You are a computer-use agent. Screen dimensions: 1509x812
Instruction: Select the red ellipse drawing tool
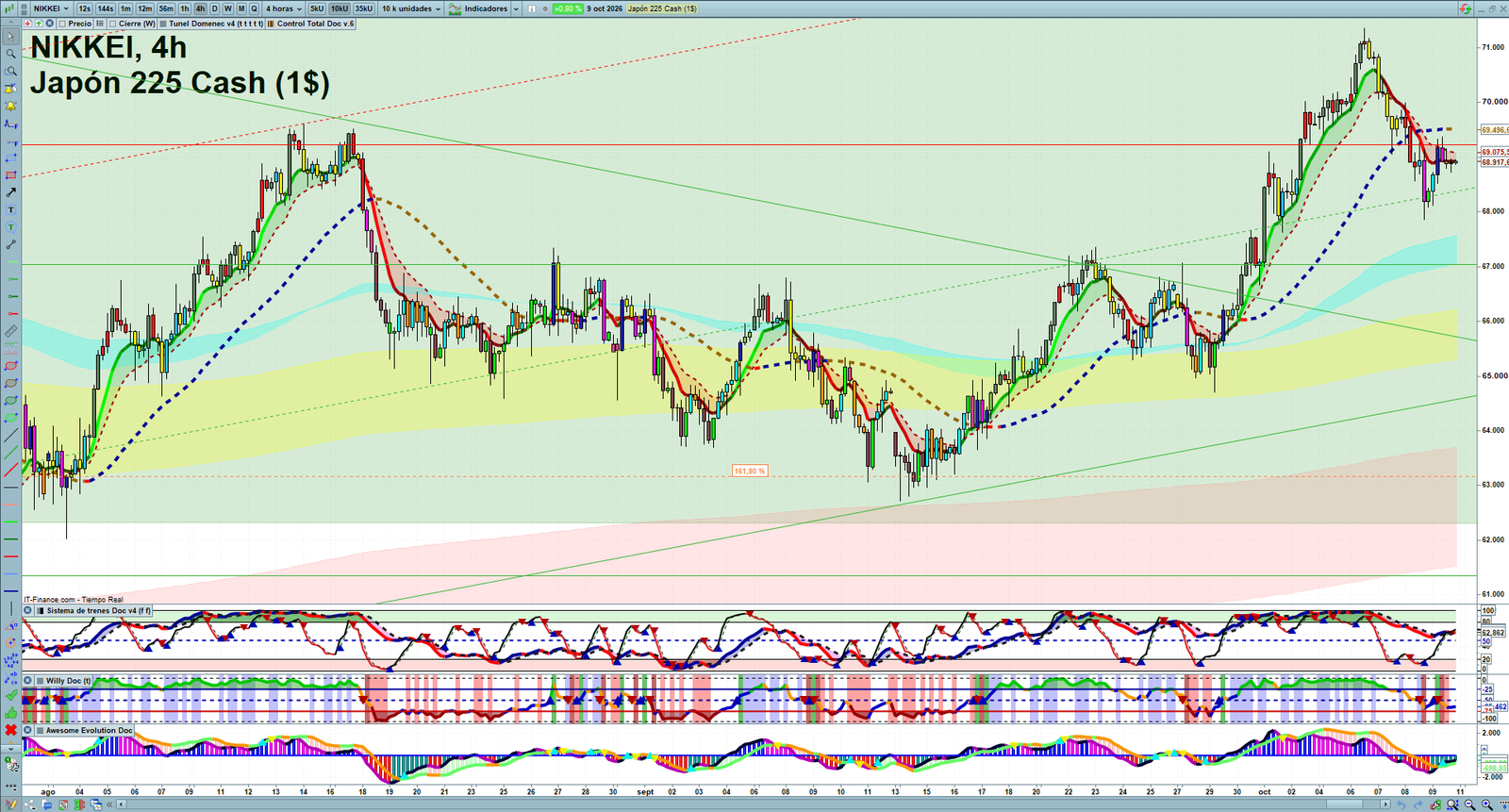[x=11, y=366]
